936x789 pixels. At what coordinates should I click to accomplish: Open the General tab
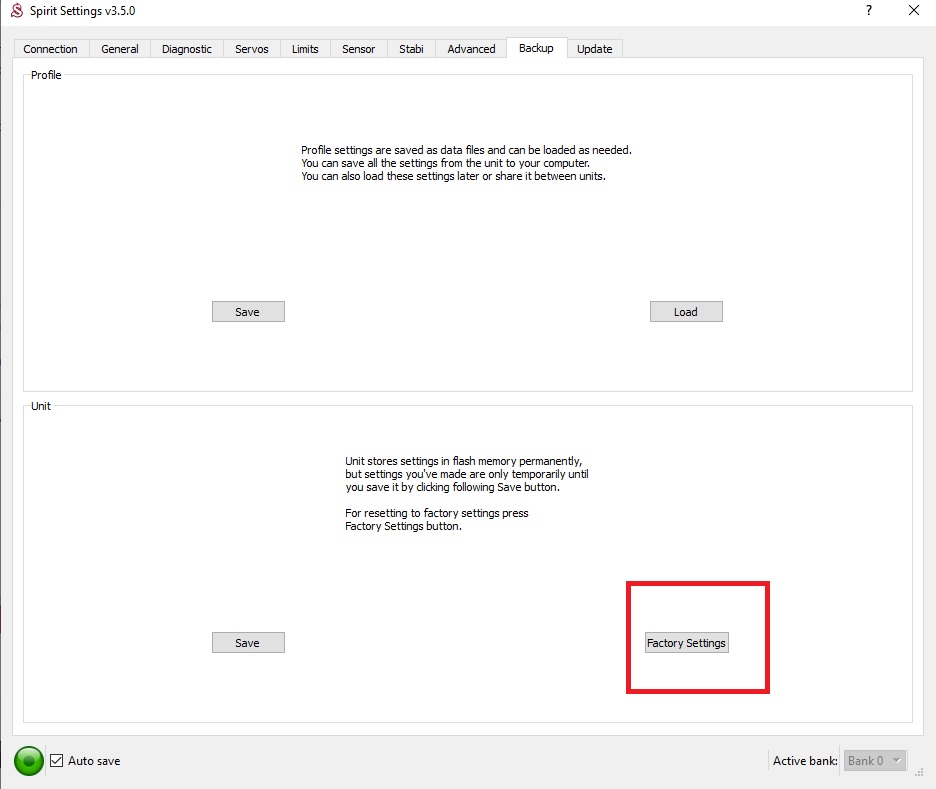pyautogui.click(x=120, y=49)
